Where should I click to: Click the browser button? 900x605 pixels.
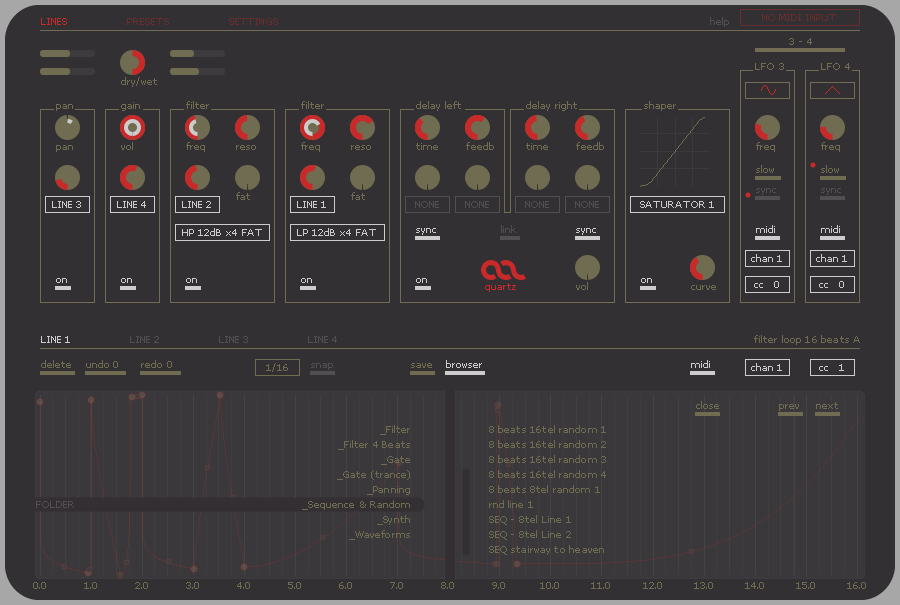tap(464, 367)
